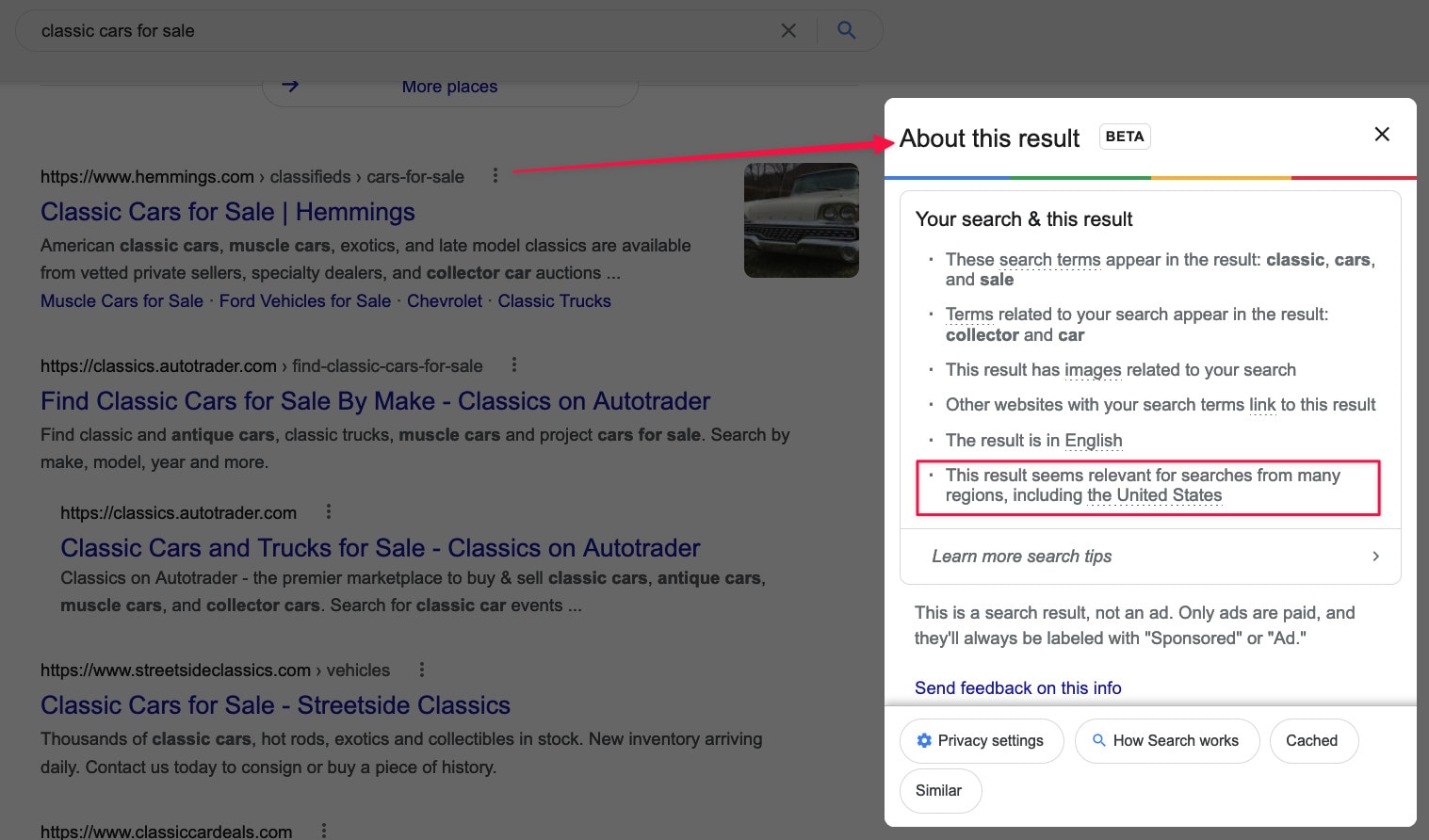Expand More places button
1429x840 pixels.
point(449,87)
